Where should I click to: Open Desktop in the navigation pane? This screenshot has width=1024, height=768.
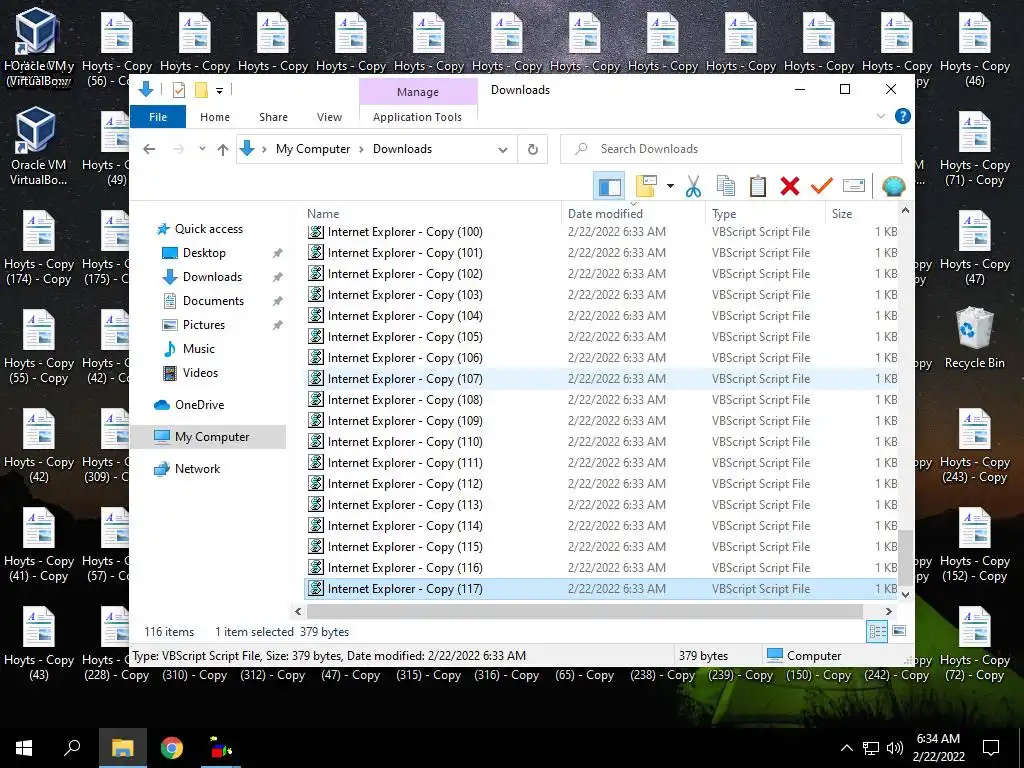click(204, 253)
